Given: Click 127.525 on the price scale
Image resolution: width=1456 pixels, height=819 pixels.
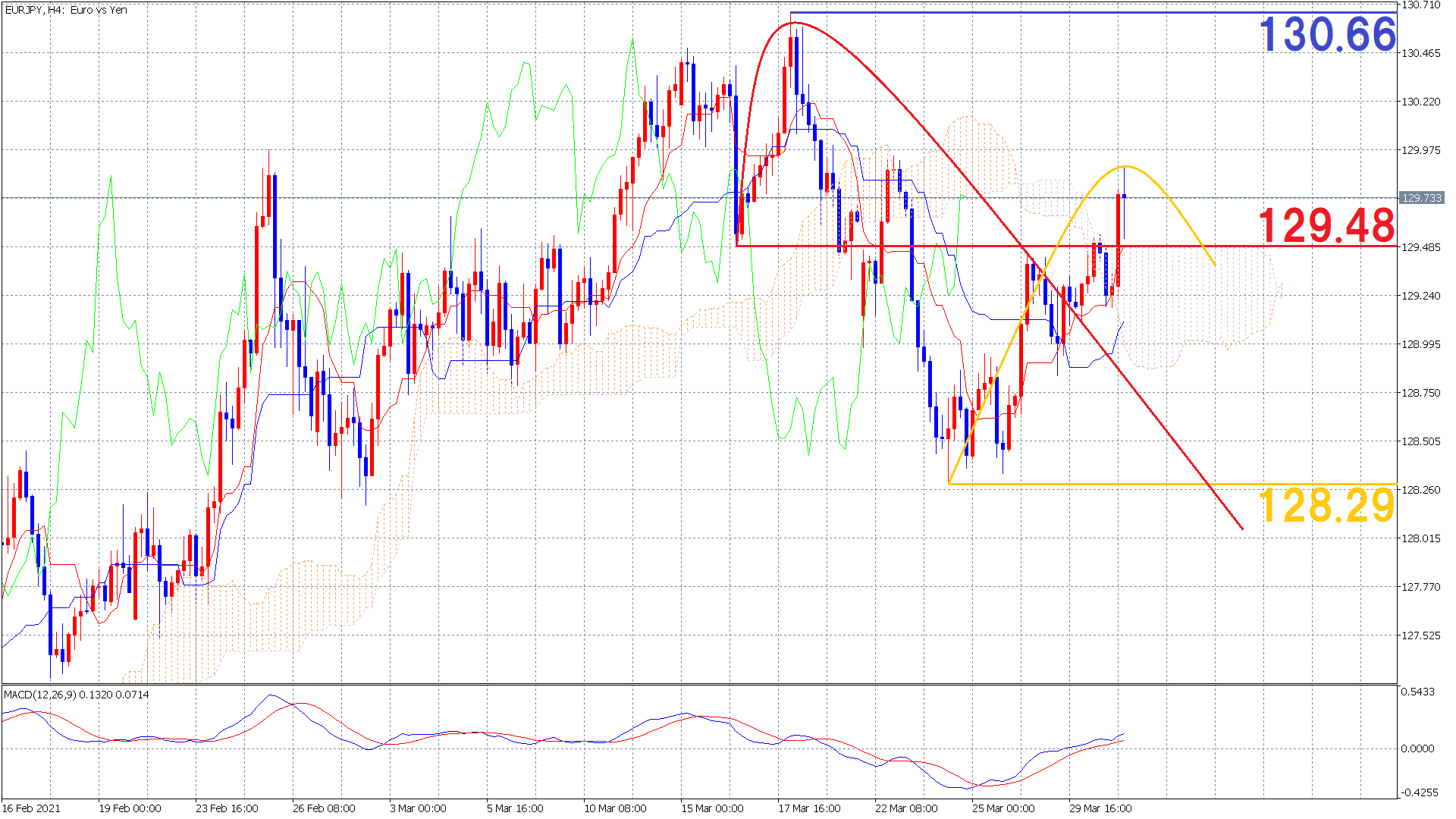Looking at the screenshot, I should (x=1420, y=635).
